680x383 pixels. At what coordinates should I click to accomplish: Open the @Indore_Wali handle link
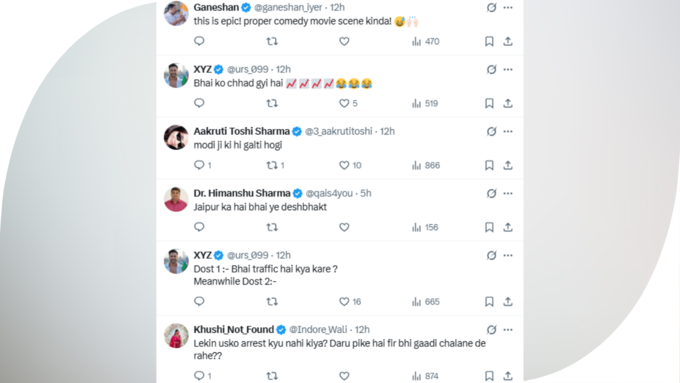[x=318, y=330]
